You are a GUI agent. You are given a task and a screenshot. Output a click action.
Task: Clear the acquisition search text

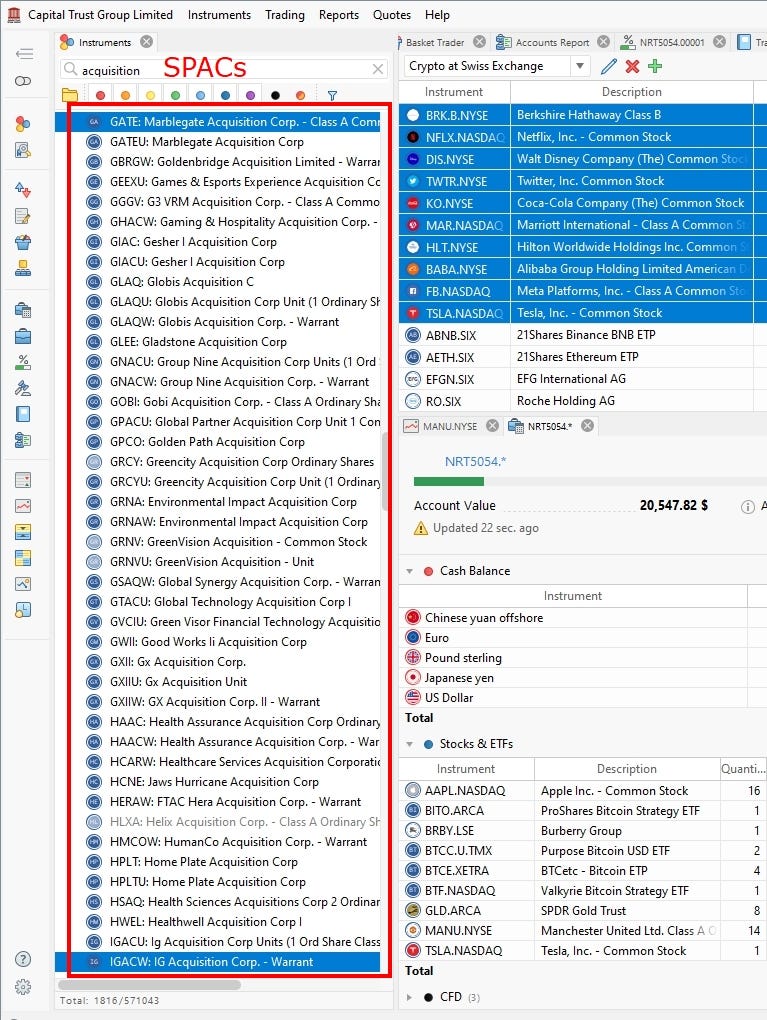(x=377, y=69)
